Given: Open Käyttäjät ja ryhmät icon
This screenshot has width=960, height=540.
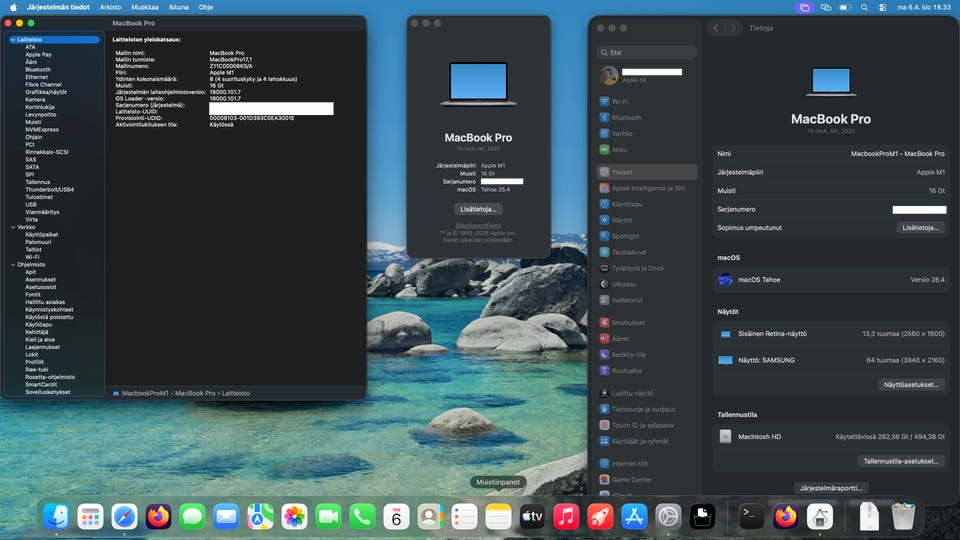Looking at the screenshot, I should [604, 441].
